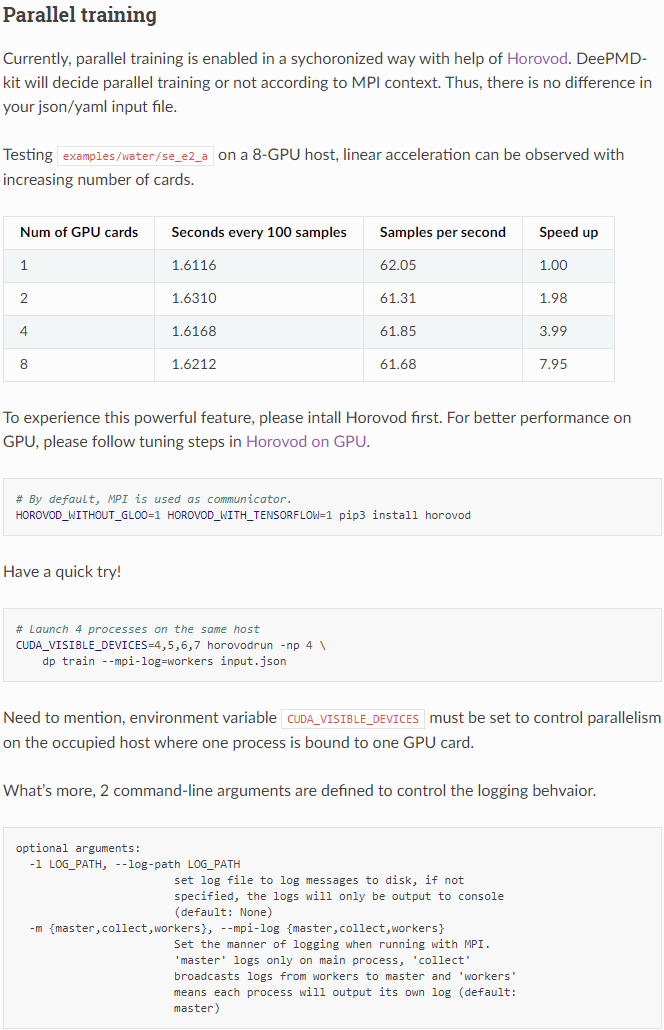Click the 'Seconds every 100 samples' column header
Screen dimensions: 664x1030
point(259,232)
